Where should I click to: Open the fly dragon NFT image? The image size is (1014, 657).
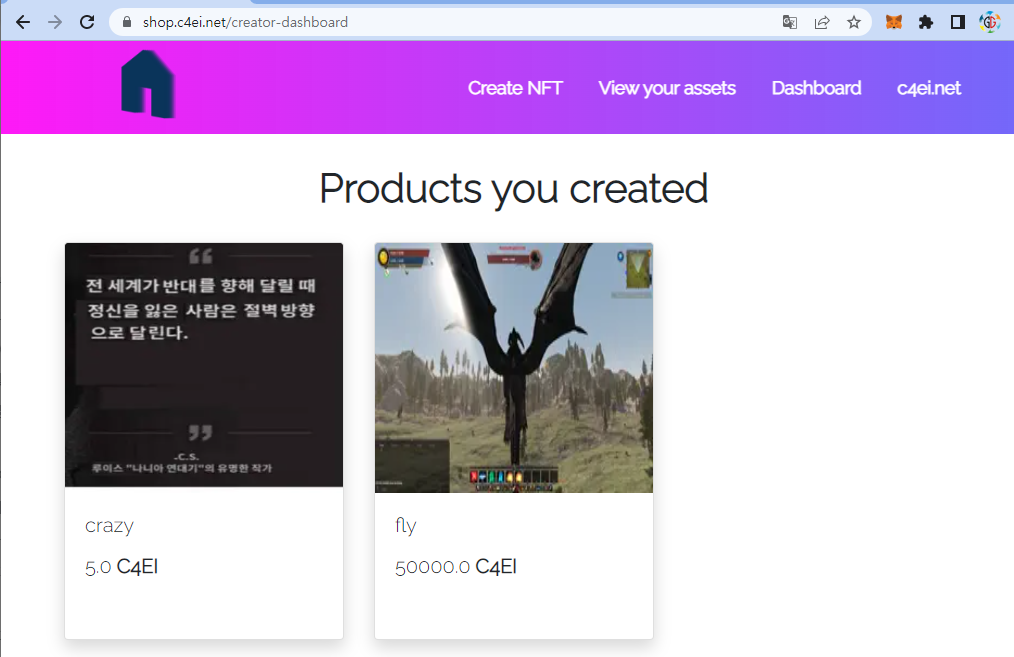coord(514,368)
